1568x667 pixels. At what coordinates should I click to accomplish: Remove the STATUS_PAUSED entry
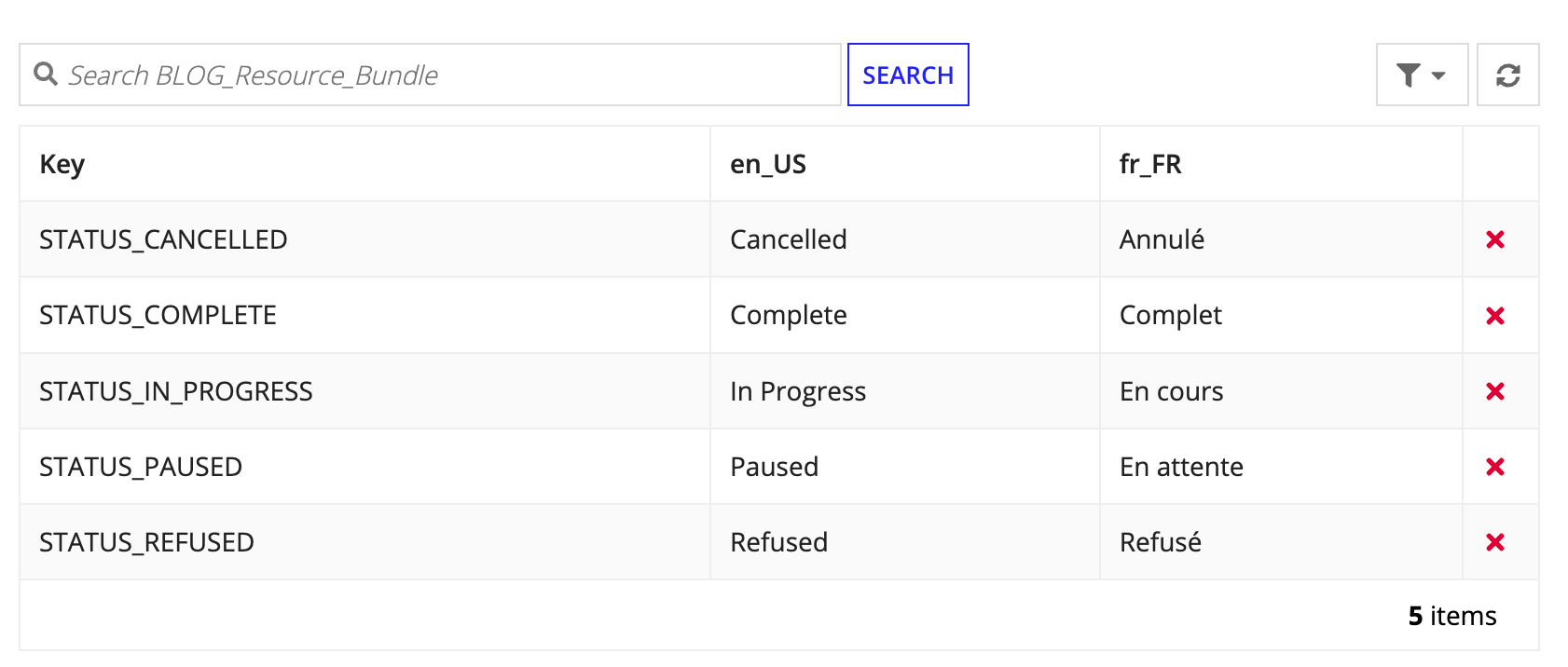1494,467
